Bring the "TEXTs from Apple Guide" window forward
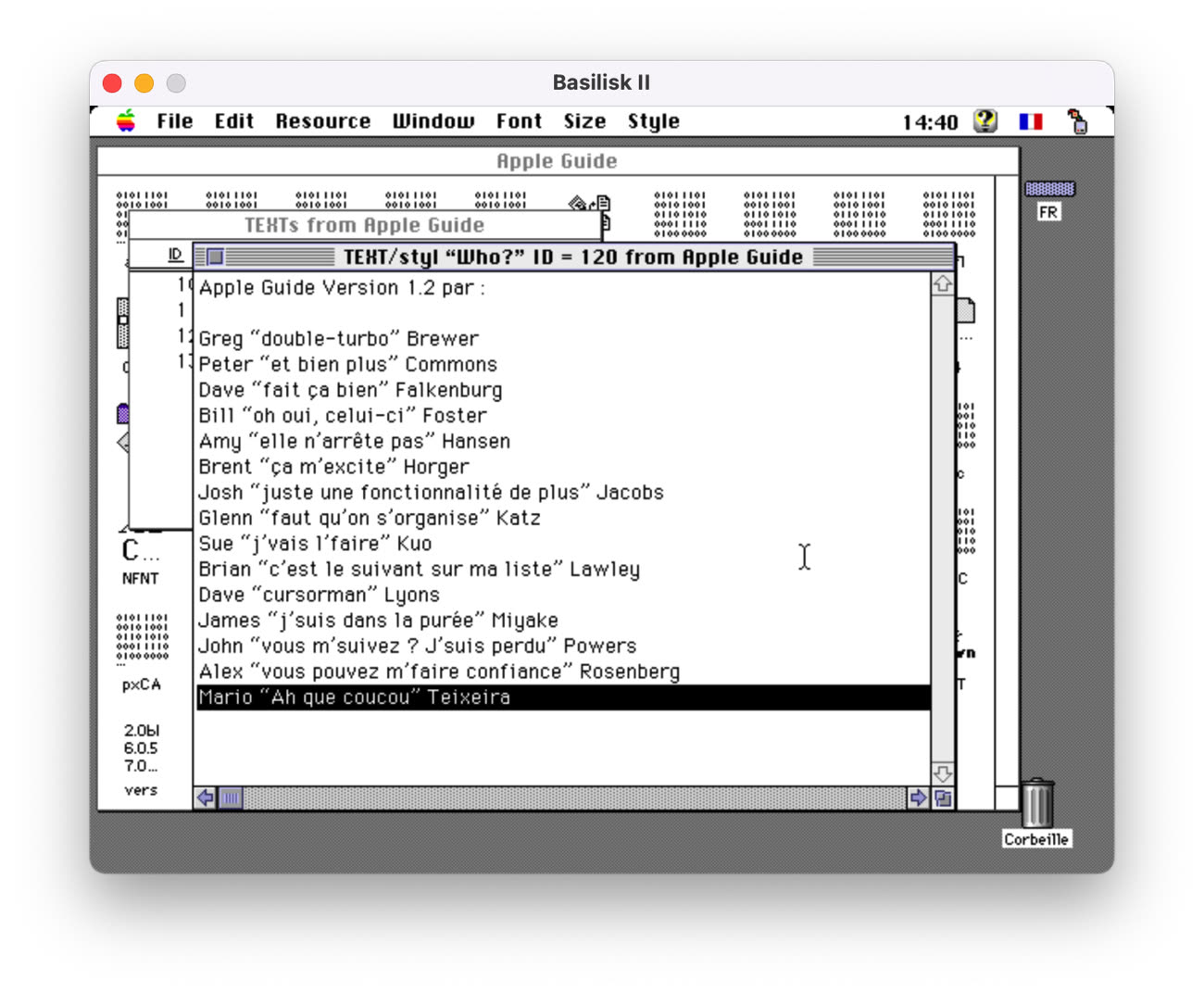 tap(364, 225)
